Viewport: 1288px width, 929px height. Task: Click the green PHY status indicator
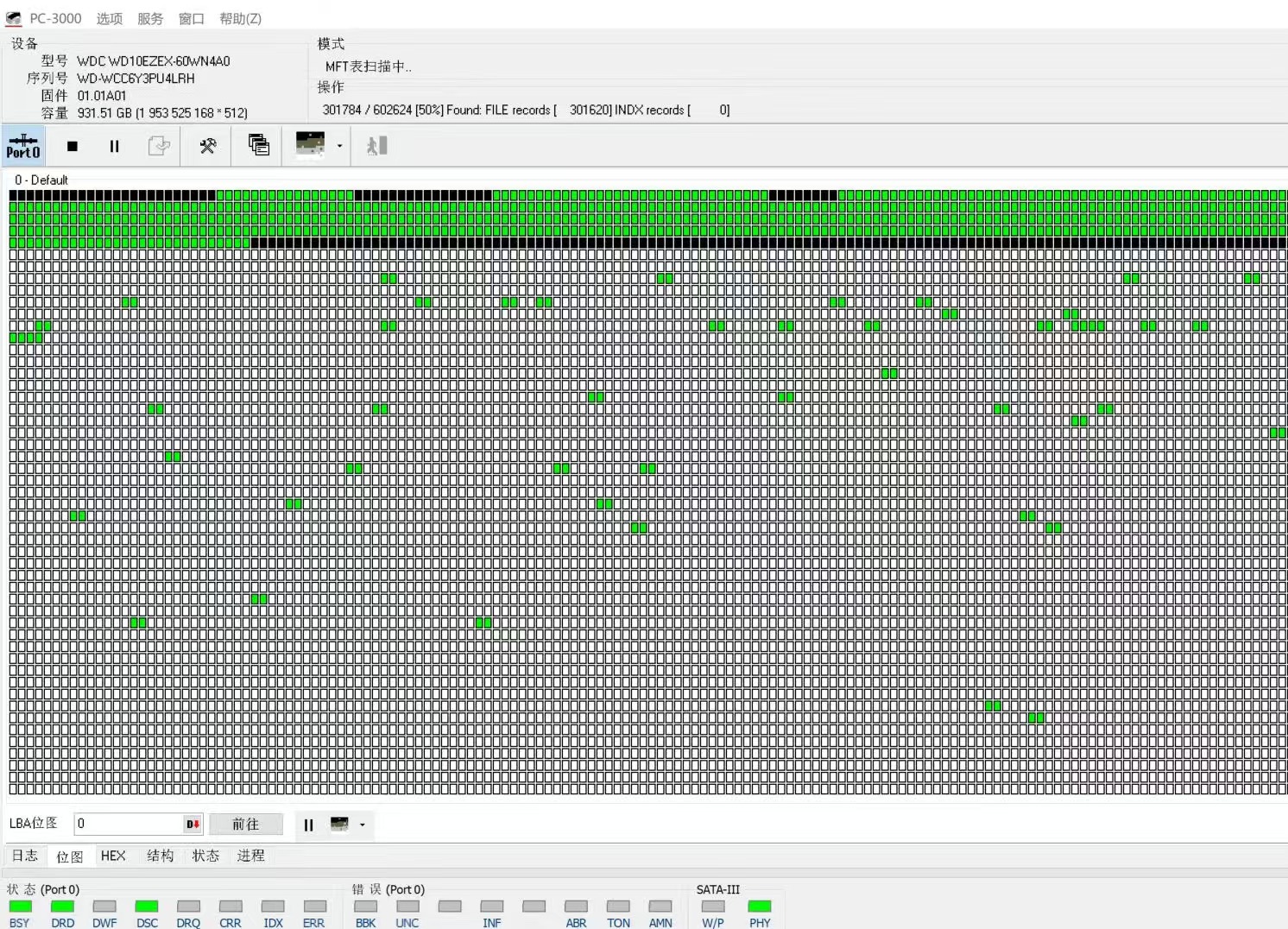760,906
